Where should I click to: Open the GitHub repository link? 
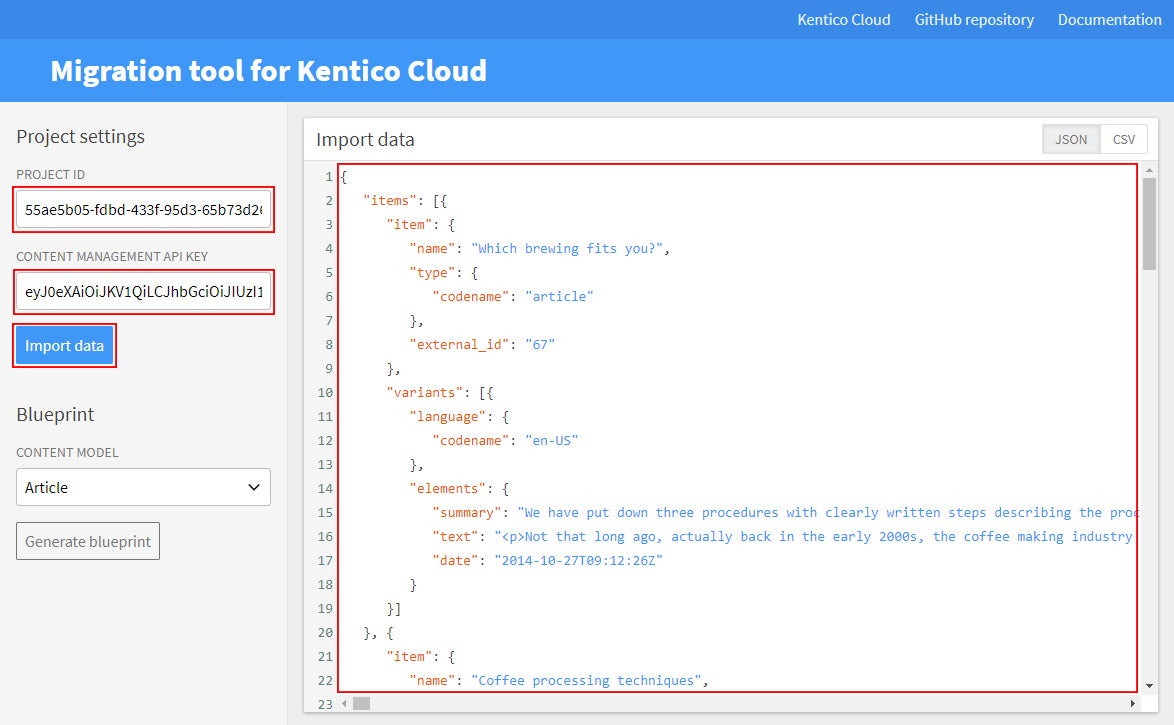[974, 19]
